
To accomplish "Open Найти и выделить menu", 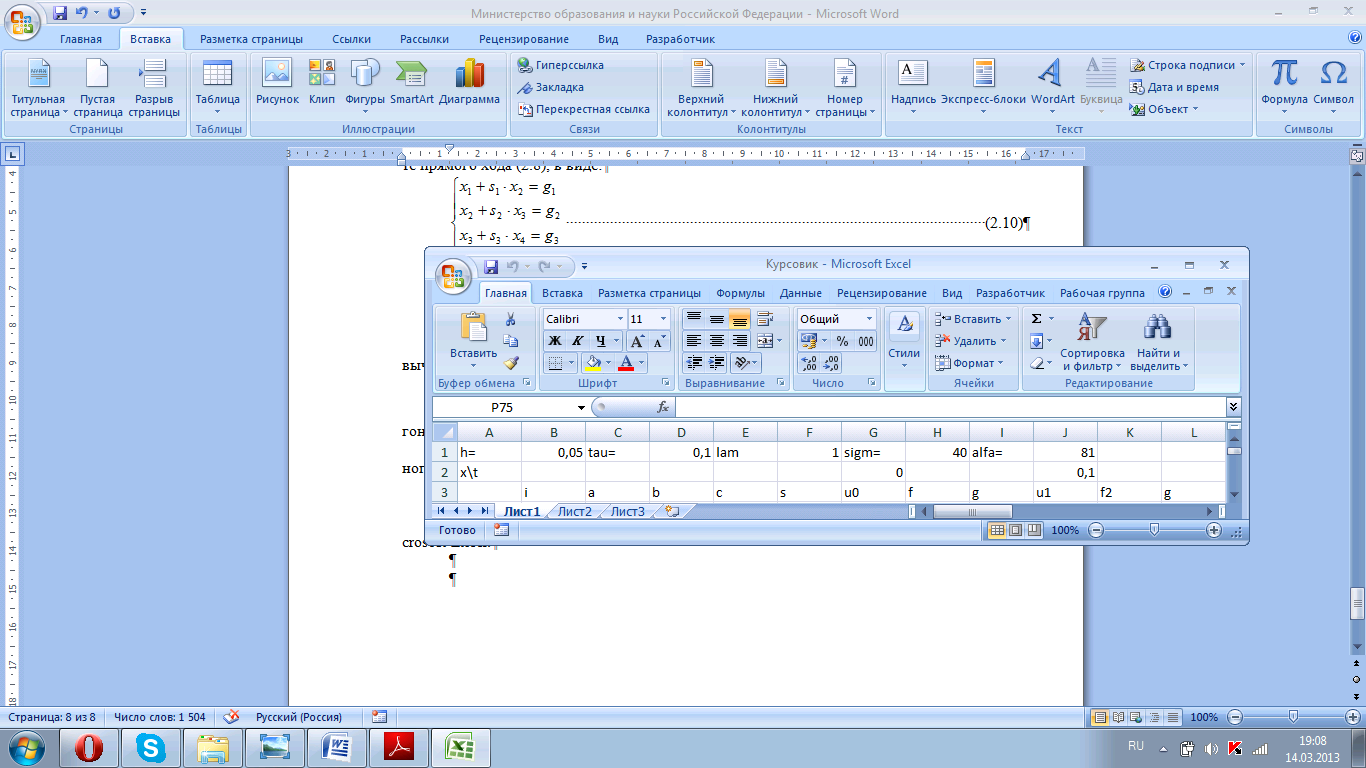I will pos(1160,341).
